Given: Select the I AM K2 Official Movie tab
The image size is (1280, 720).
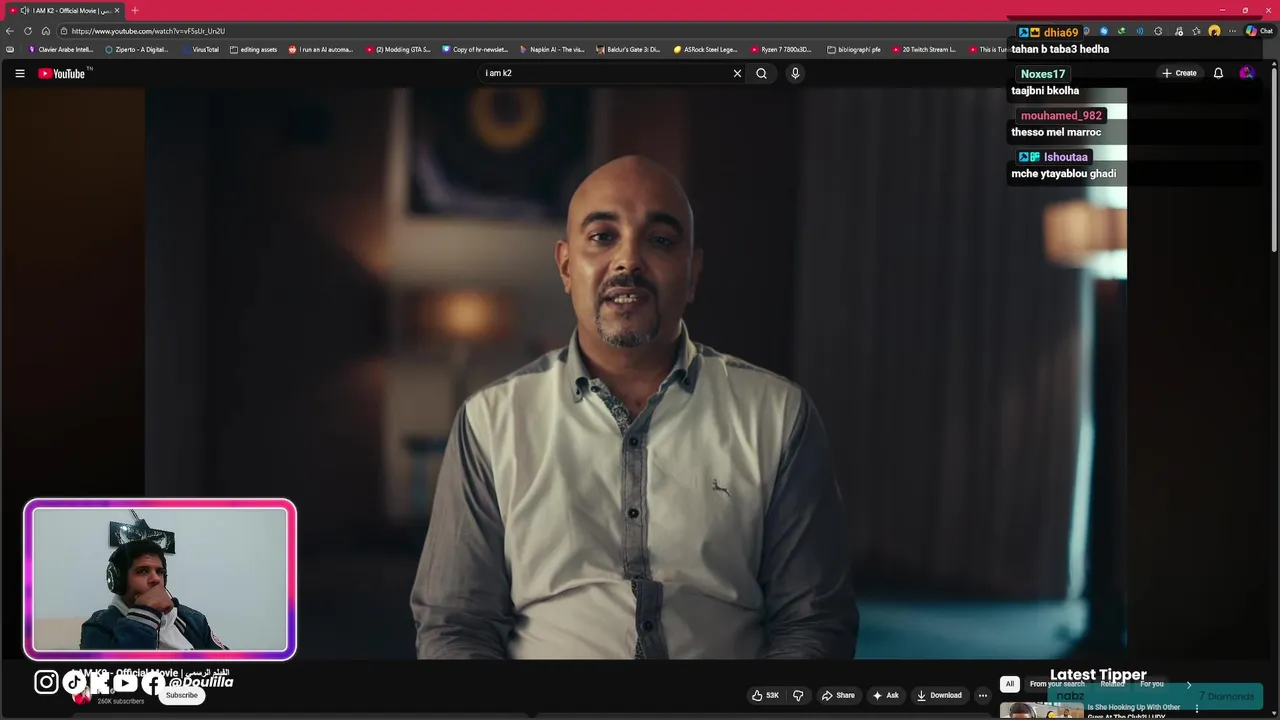Looking at the screenshot, I should click(x=65, y=10).
